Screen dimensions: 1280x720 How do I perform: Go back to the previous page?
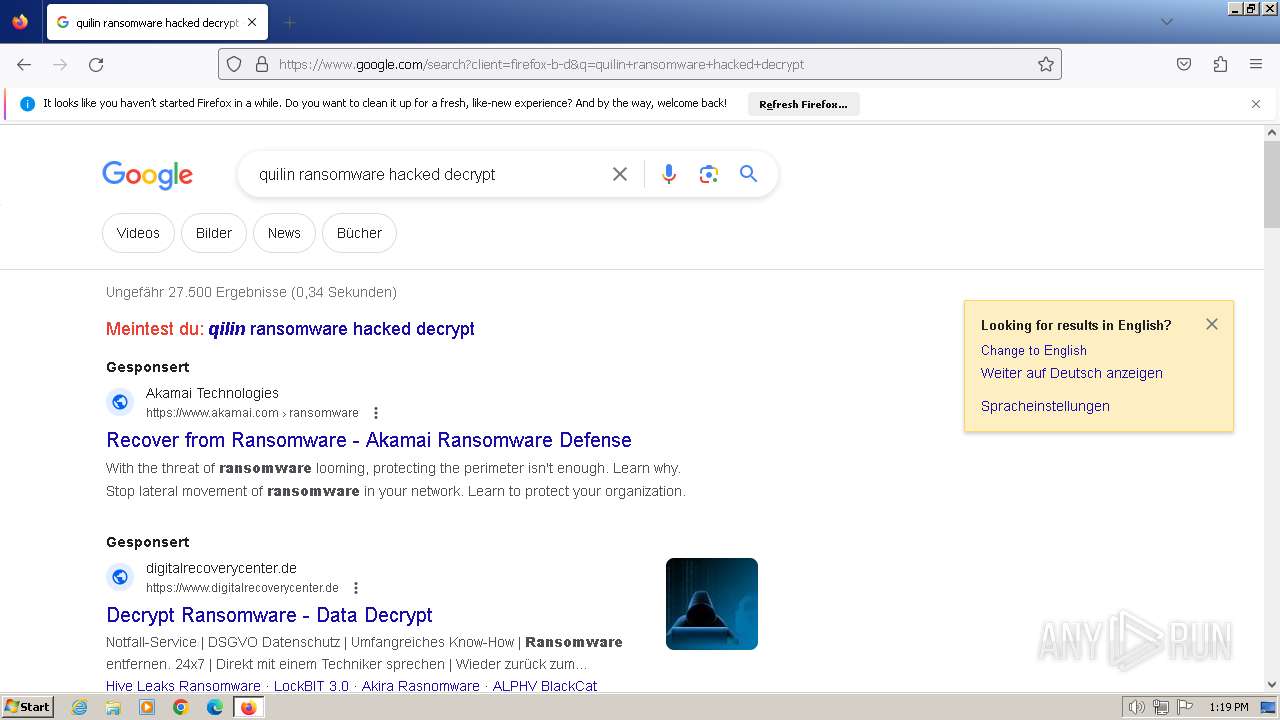point(24,64)
